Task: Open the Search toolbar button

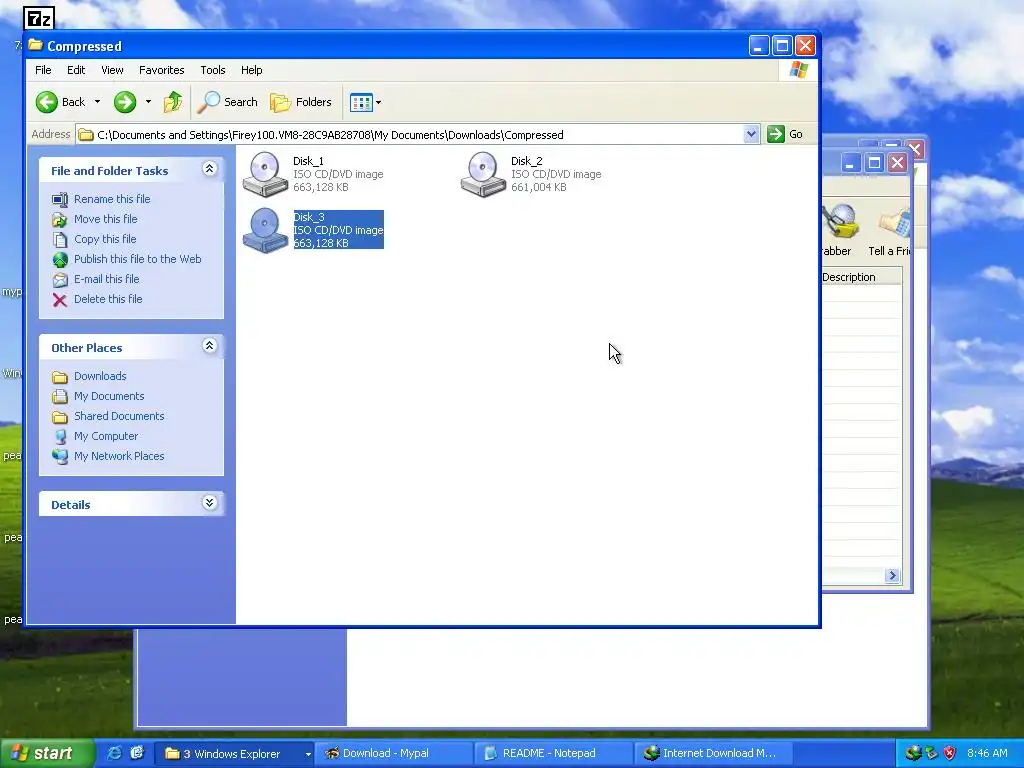Action: click(x=228, y=102)
